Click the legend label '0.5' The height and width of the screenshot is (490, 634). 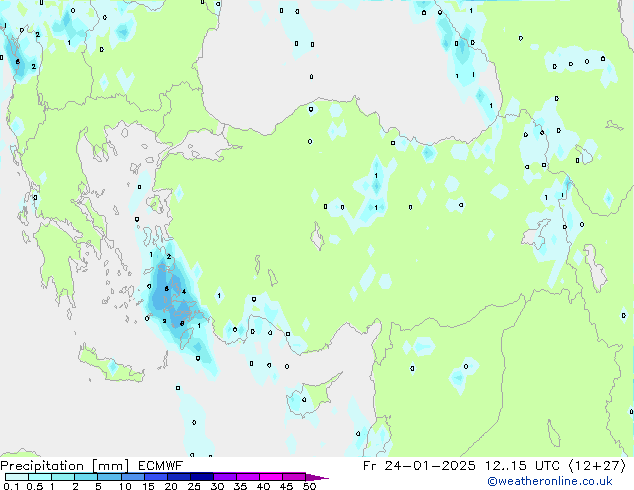tap(34, 486)
